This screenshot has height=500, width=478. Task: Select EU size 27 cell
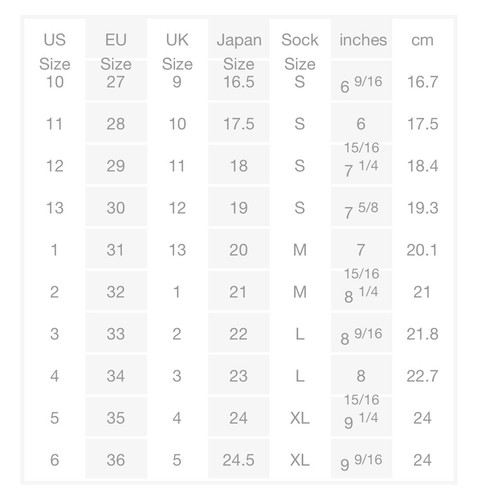tap(116, 82)
